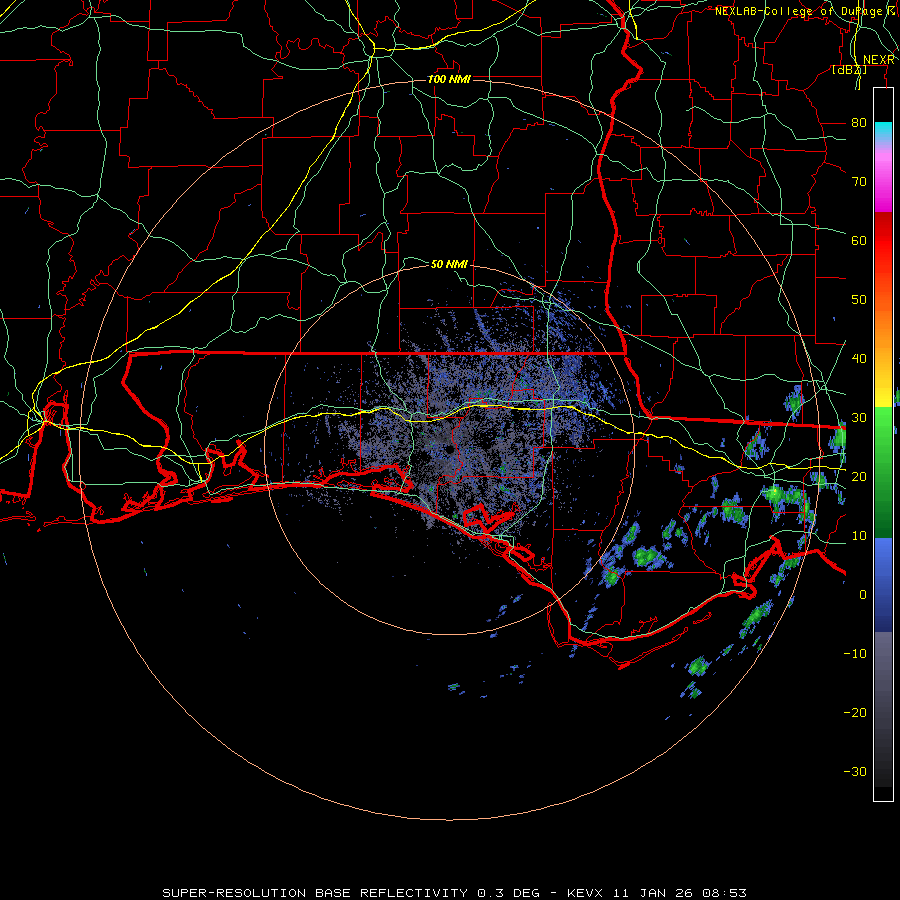The image size is (900, 900).
Task: Click the "NEXR" text near top right
Action: click(x=879, y=60)
